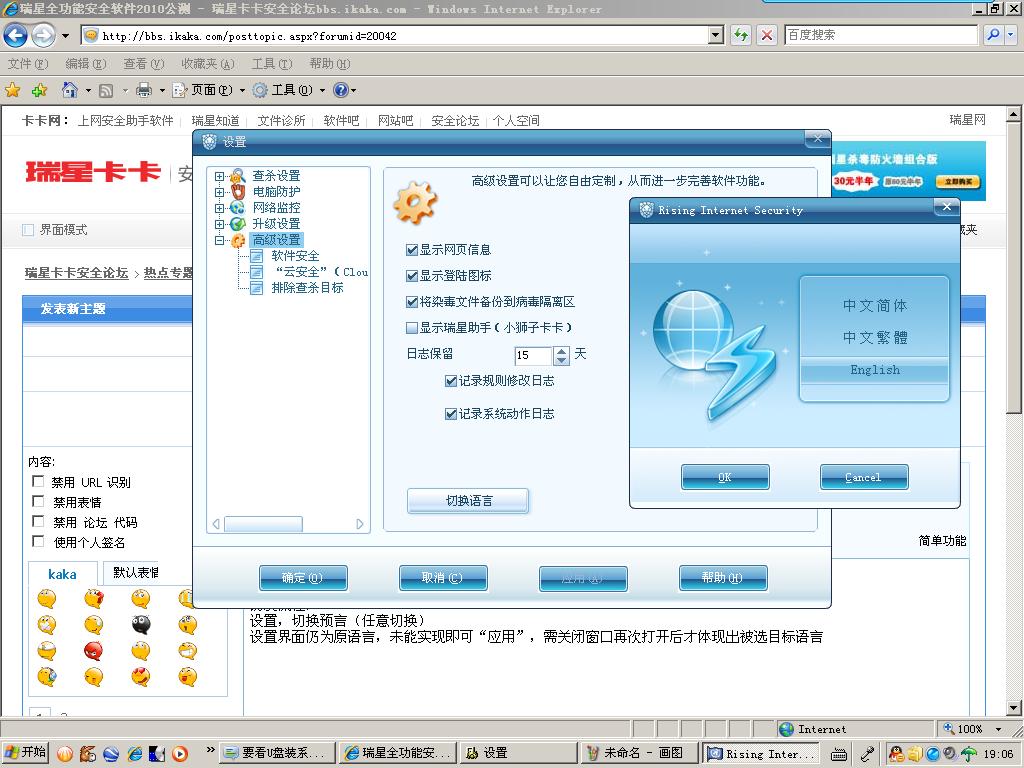Click the 确定(O) button in 设置 window
Viewport: 1024px width, 768px height.
coord(303,578)
